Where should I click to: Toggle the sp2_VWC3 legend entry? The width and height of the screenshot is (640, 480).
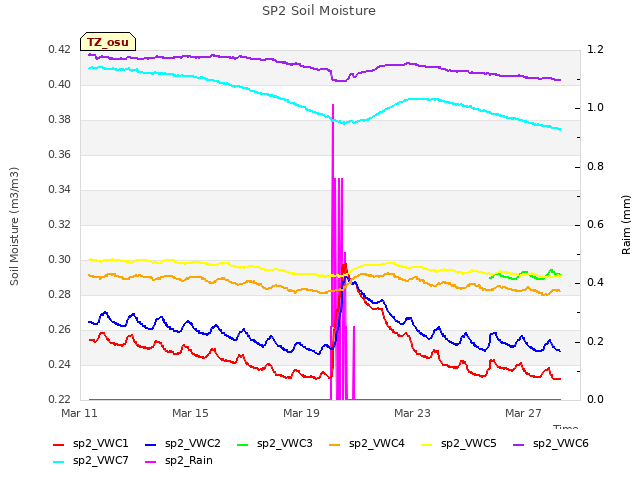(x=275, y=444)
